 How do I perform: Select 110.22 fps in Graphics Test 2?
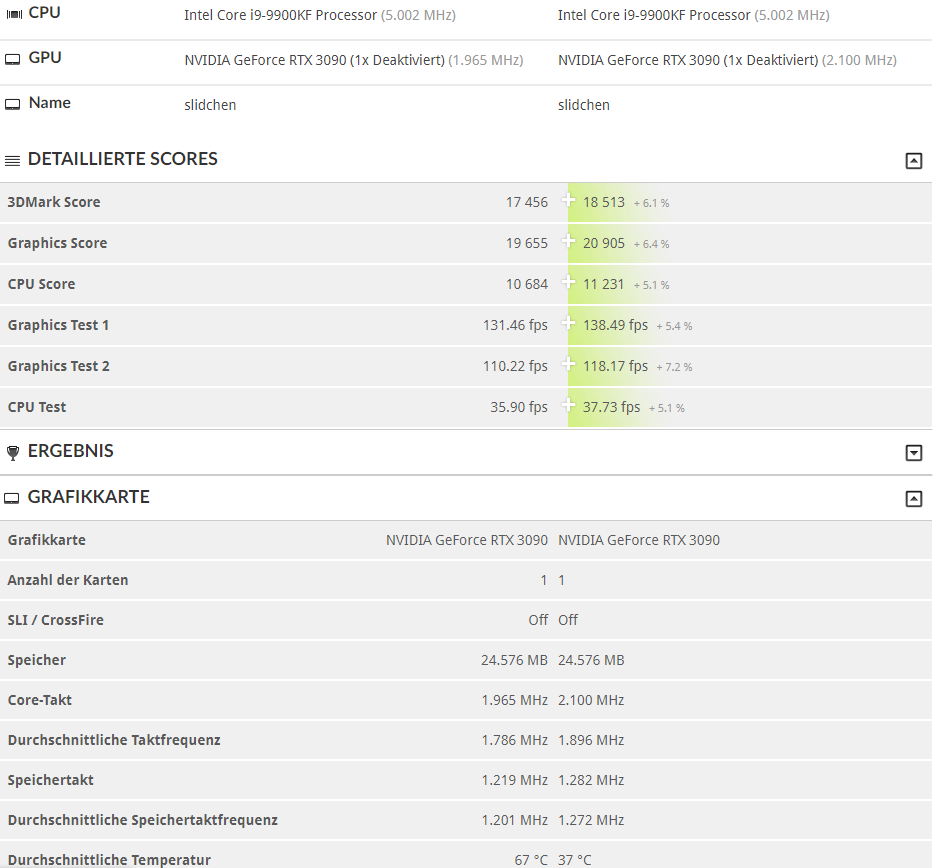pos(515,366)
